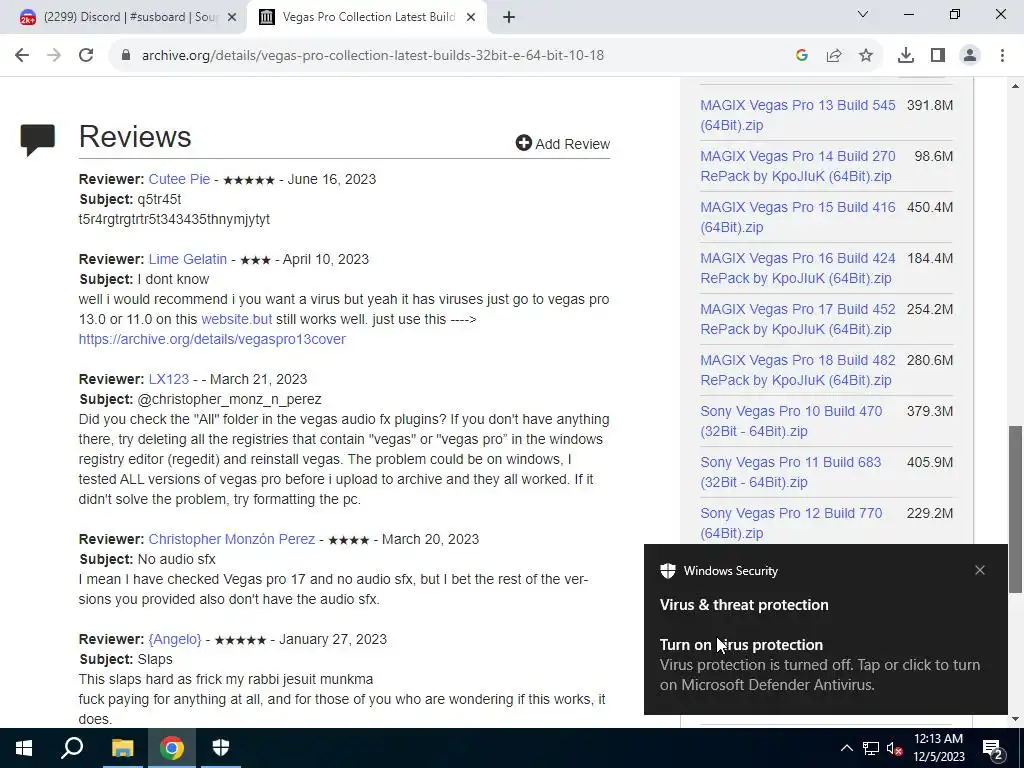Bookmark this page with the star icon
The height and width of the screenshot is (768, 1024).
point(866,56)
